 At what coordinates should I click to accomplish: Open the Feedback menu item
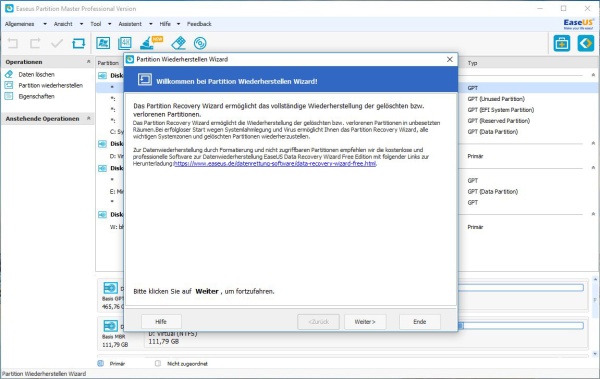point(199,24)
